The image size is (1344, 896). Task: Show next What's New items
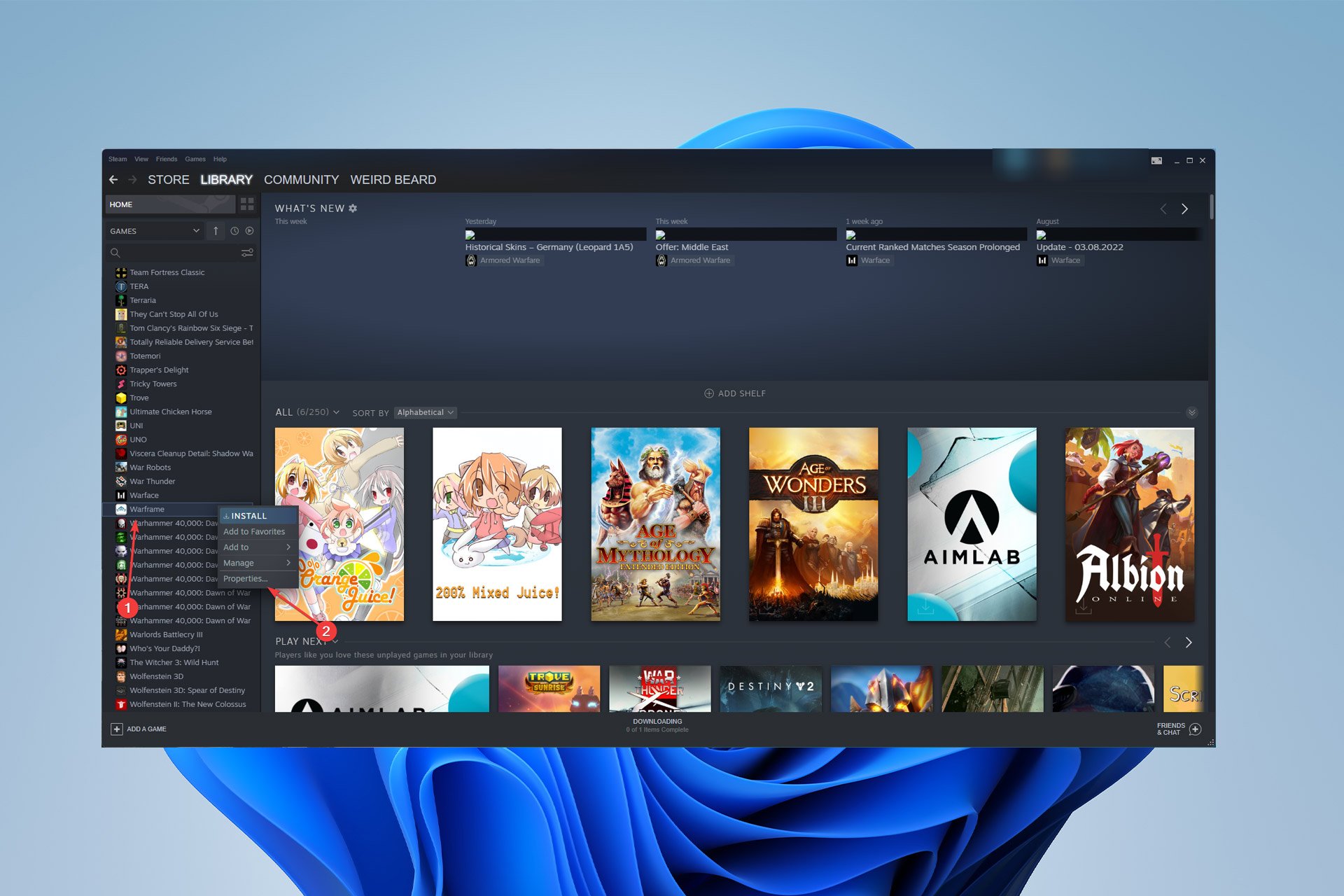click(x=1184, y=209)
